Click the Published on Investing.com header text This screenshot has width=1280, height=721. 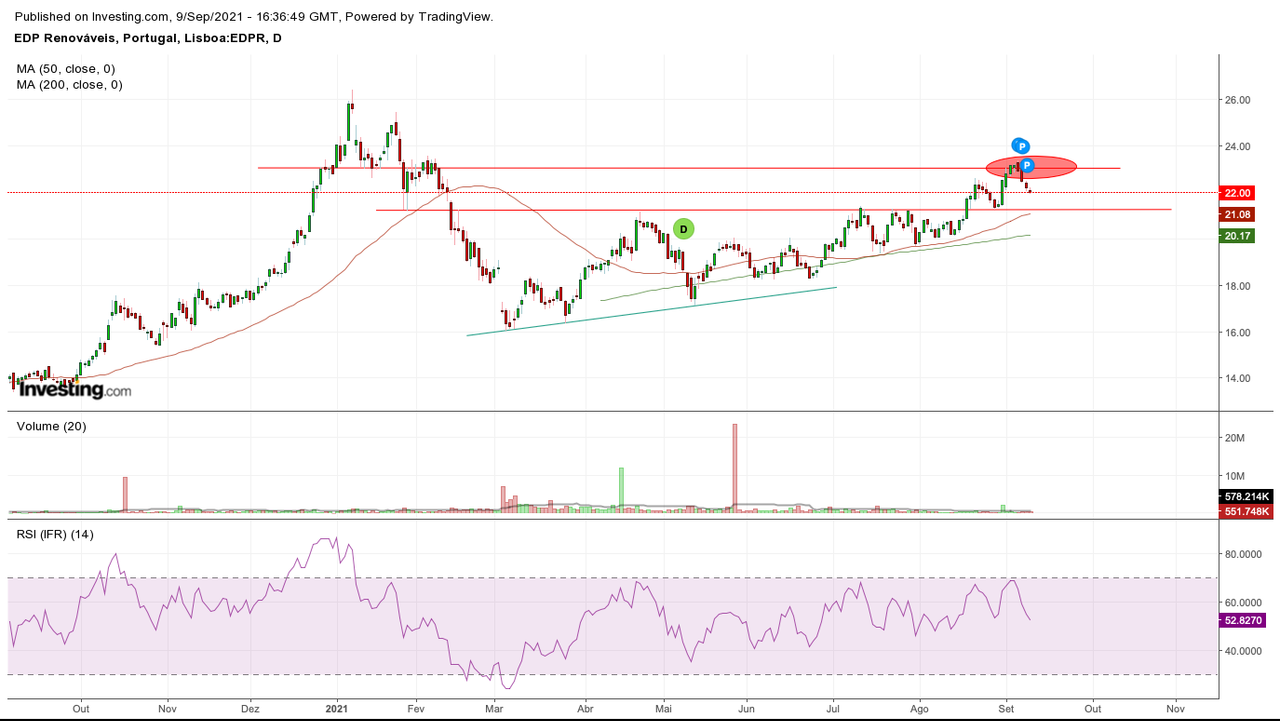coord(254,17)
